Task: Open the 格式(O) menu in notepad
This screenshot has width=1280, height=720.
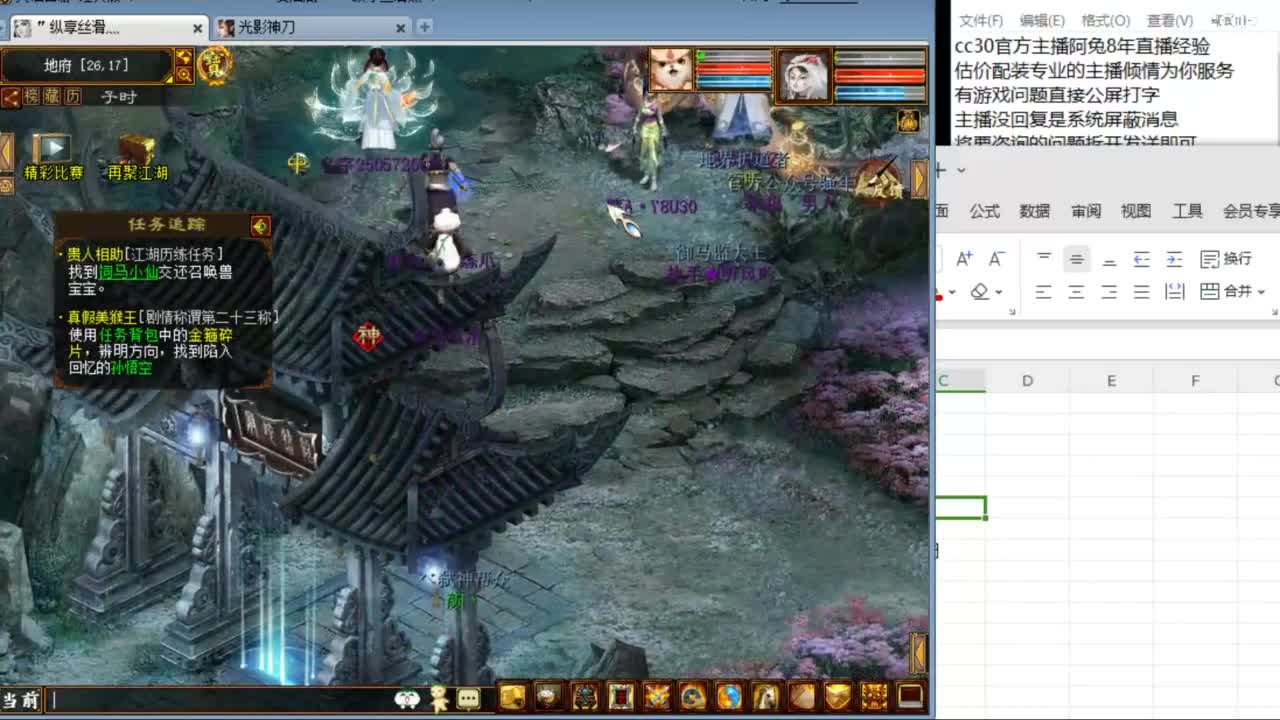Action: 1105,20
